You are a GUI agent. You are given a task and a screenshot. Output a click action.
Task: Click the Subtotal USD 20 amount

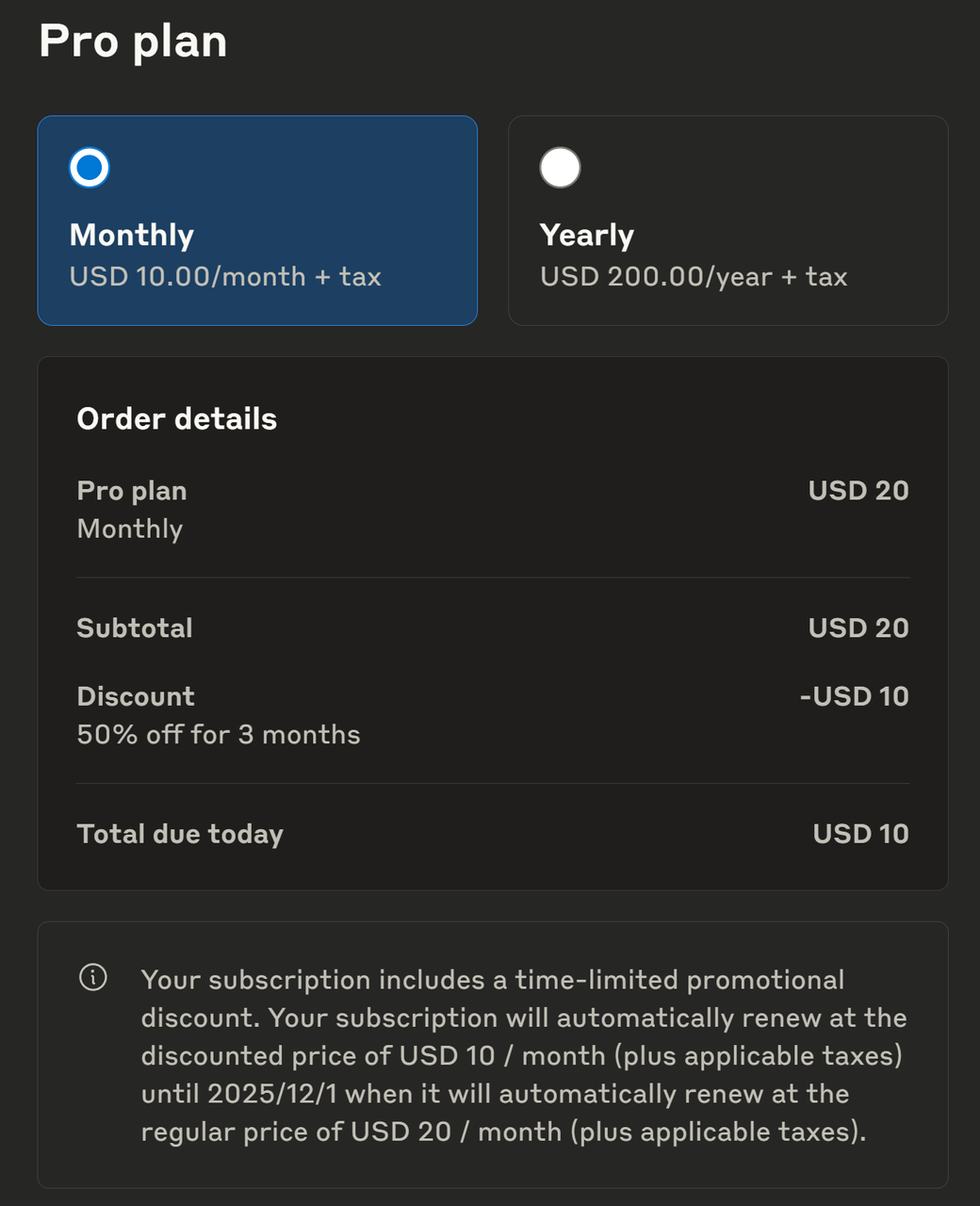pyautogui.click(x=857, y=628)
